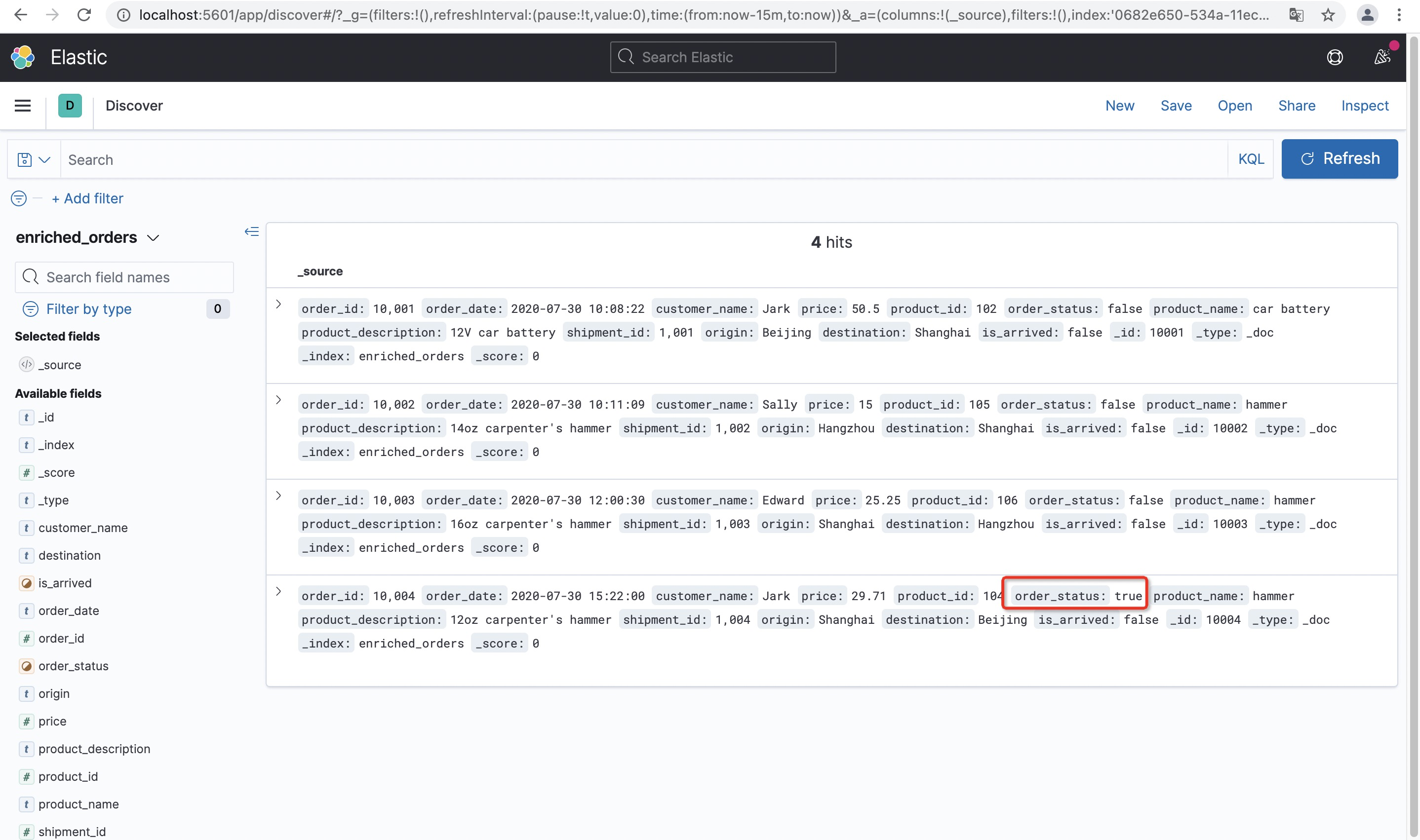Collapse the sidebar with hide-fields icon
This screenshot has height=840, width=1420.
click(251, 231)
